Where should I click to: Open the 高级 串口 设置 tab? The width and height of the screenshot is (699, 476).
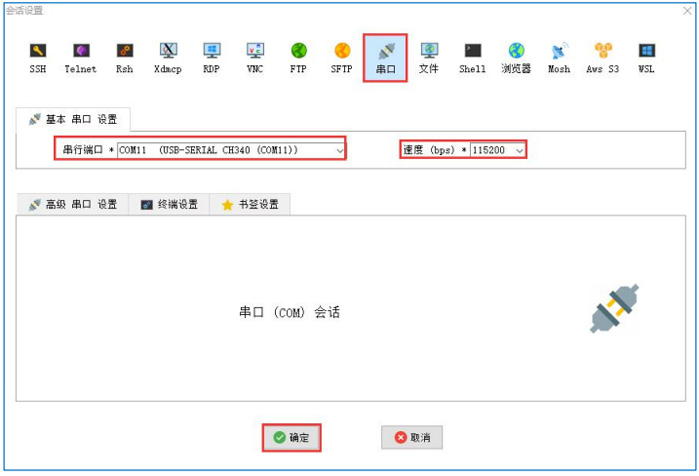click(73, 205)
